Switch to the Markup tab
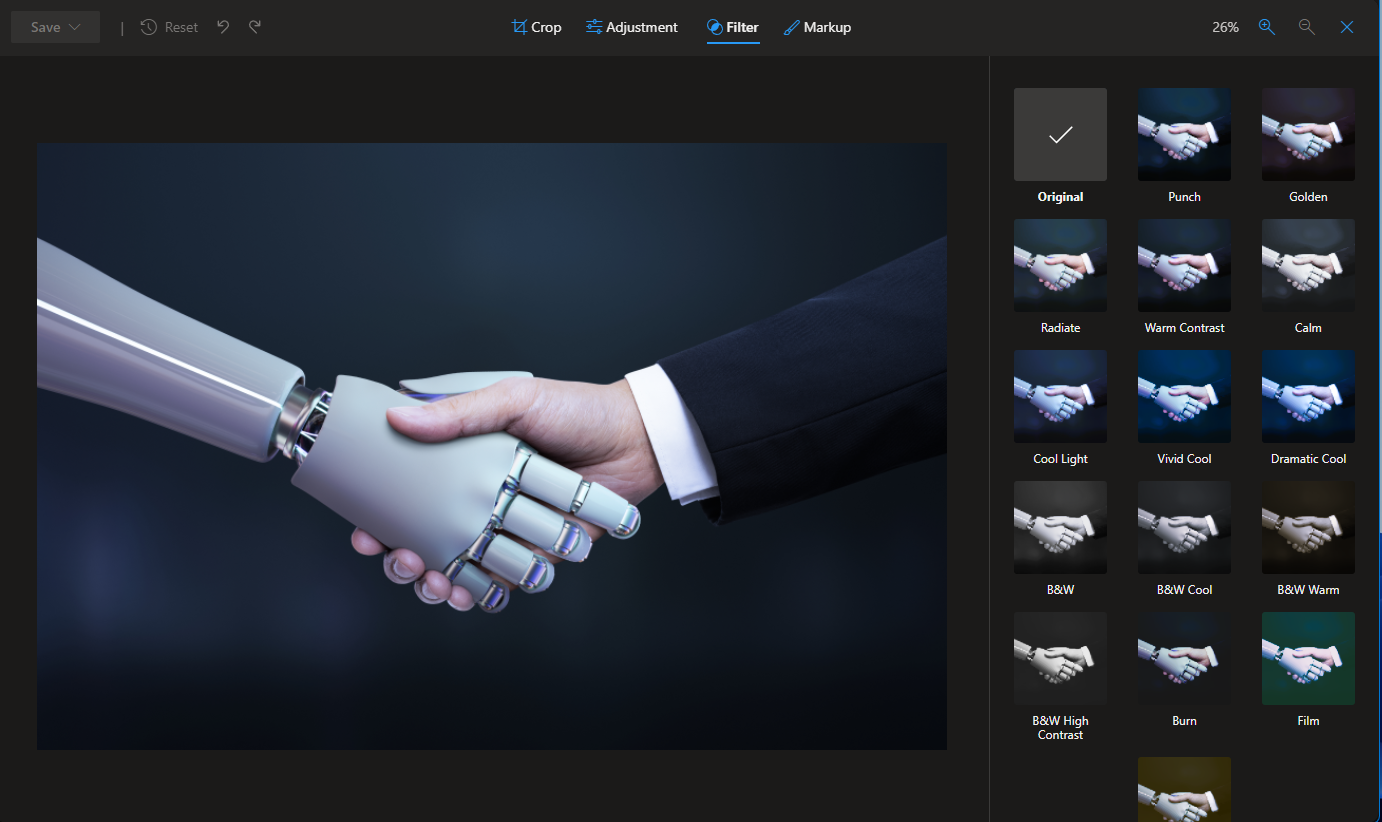1382x822 pixels. (817, 27)
